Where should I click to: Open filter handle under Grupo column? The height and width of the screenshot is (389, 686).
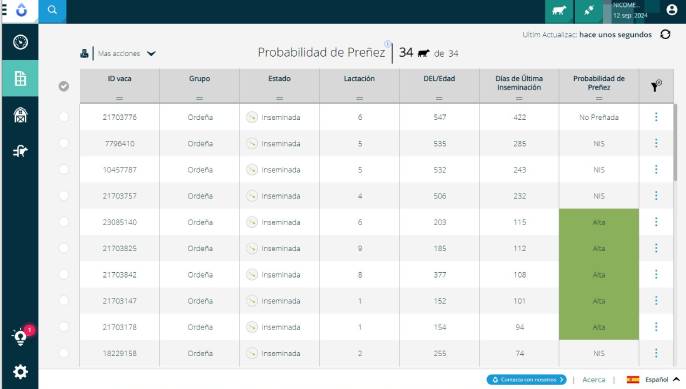[200, 98]
